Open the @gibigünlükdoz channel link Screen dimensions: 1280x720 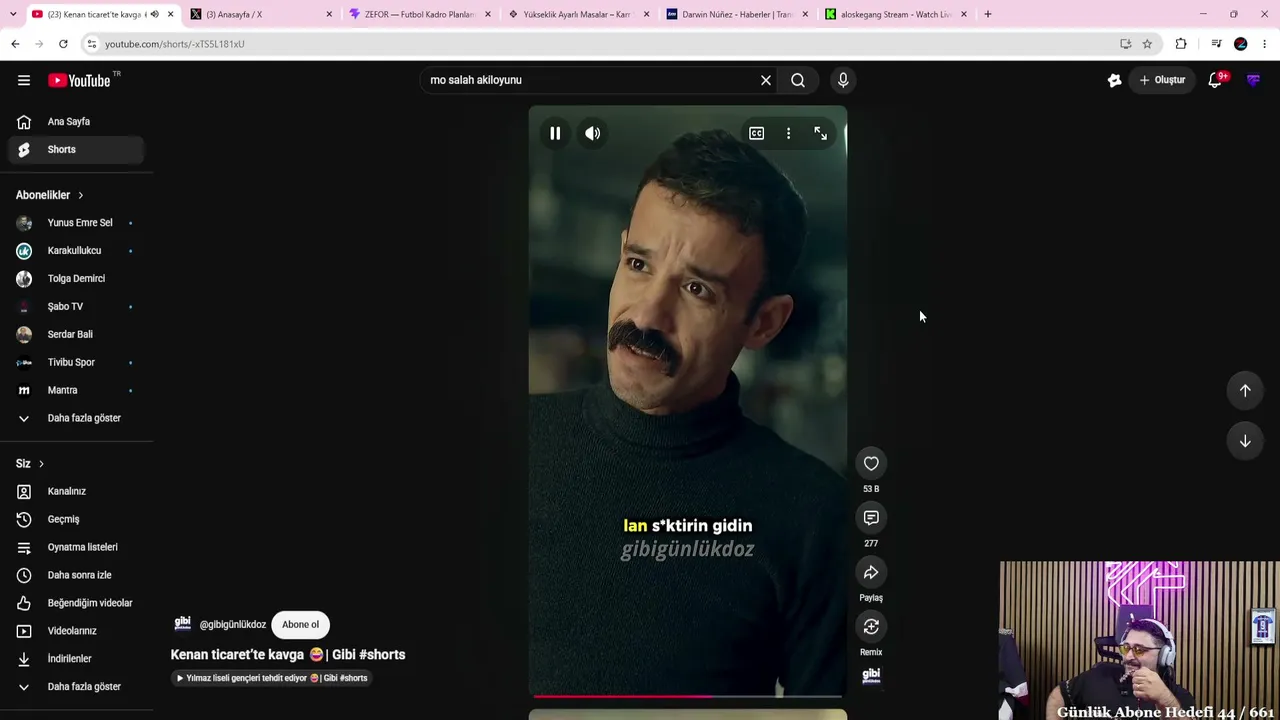(233, 625)
